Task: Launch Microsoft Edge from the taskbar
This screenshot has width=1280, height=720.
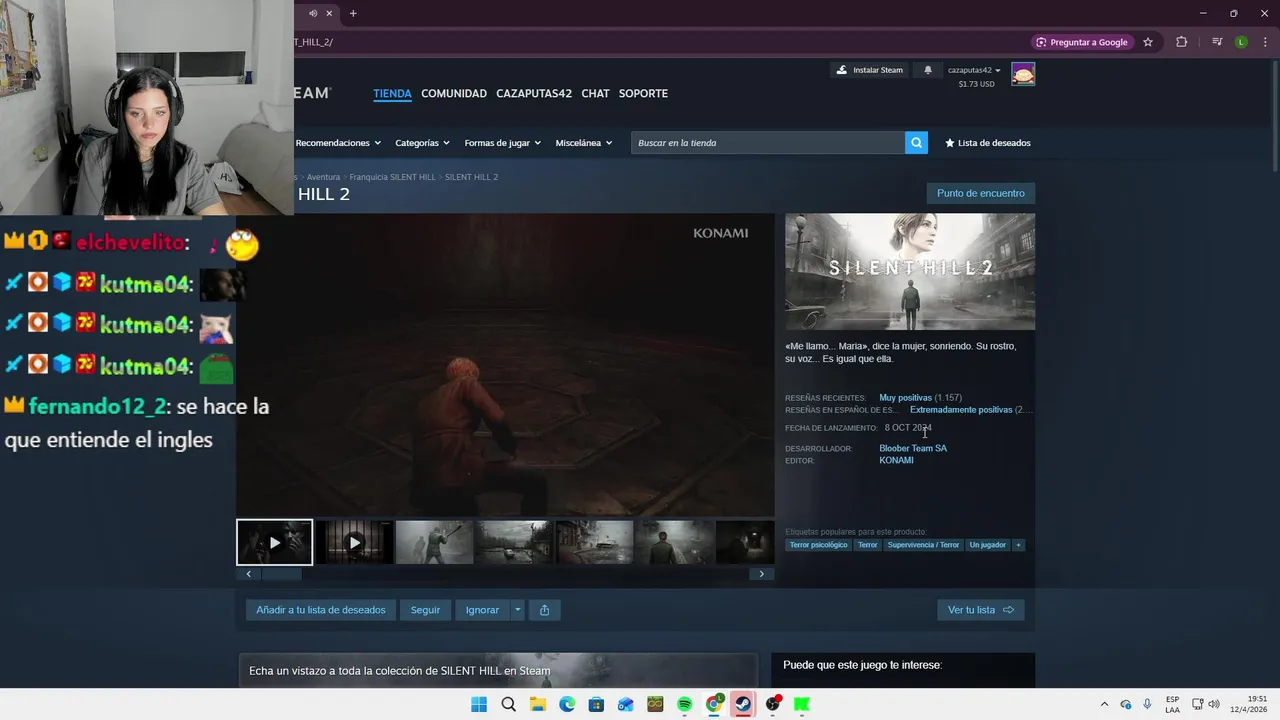Action: pos(567,704)
